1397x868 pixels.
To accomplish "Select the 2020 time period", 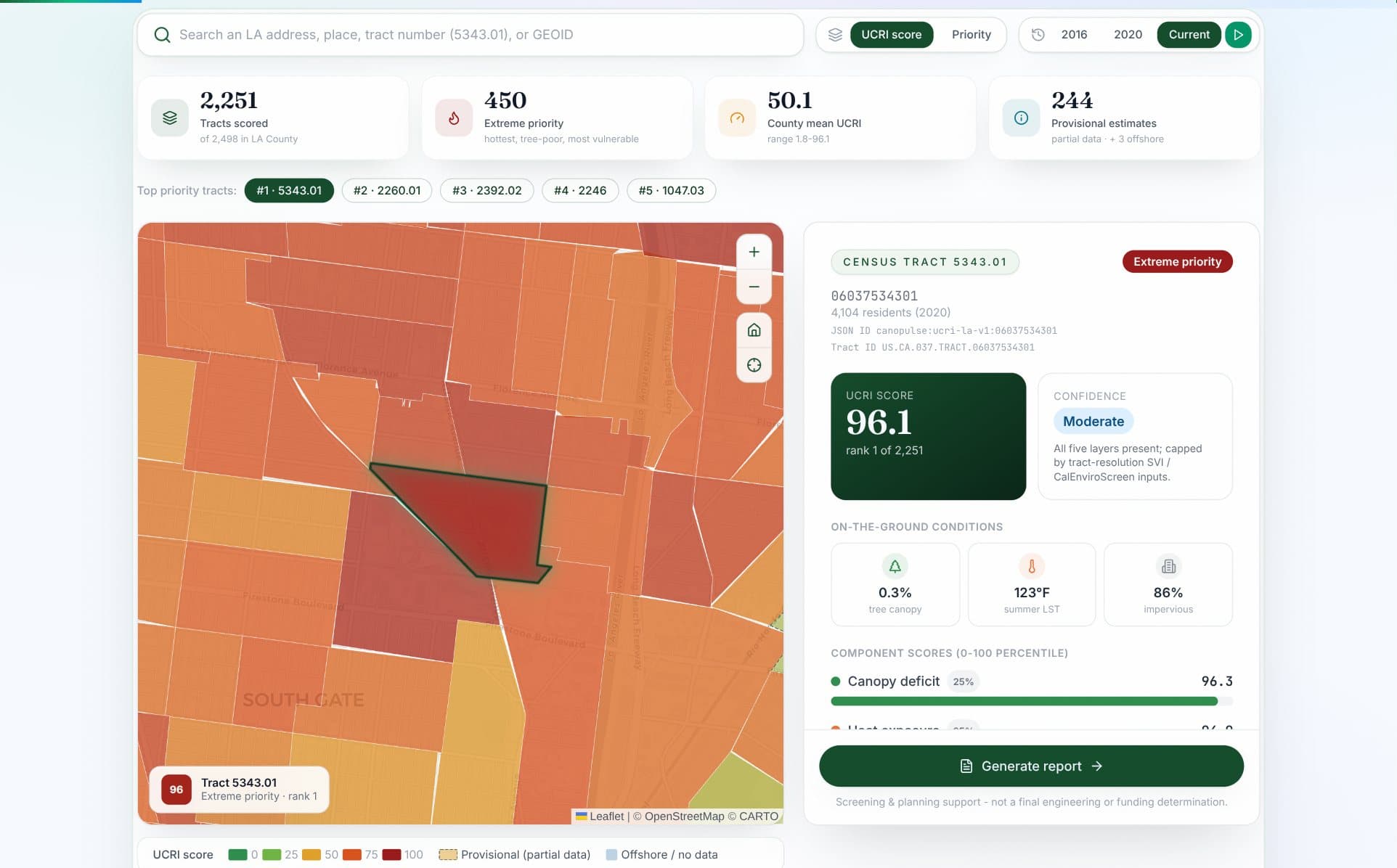I will pos(1128,35).
